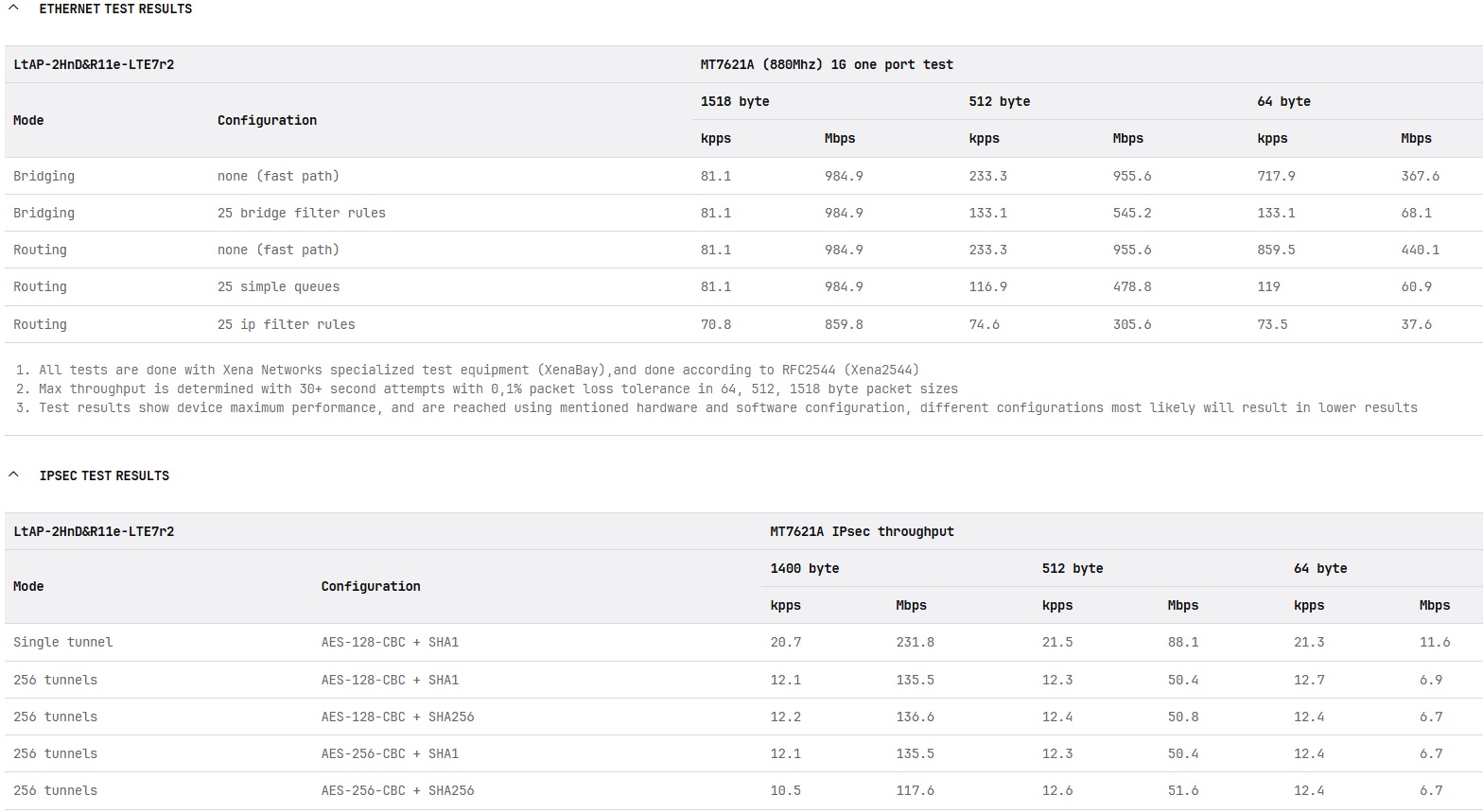Click the Single tunnel row label
Screen dimensions: 1483x812
tap(62, 642)
